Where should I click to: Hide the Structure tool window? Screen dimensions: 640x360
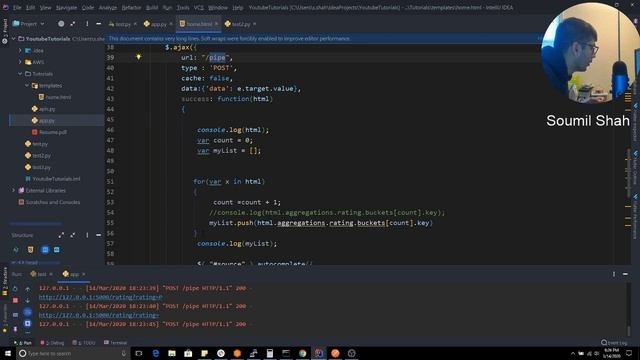(x=98, y=235)
